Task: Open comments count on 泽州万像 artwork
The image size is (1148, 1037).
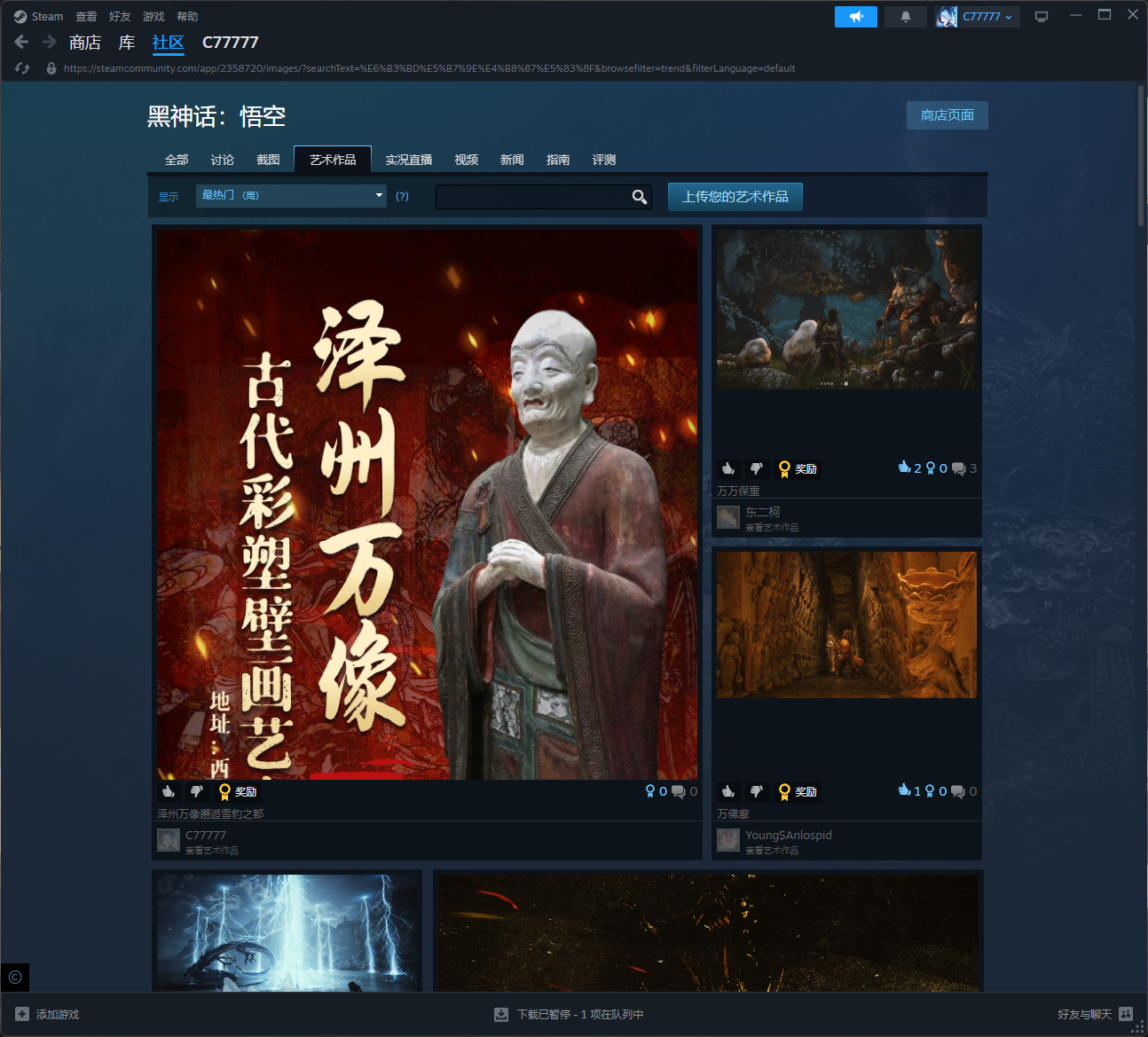Action: point(685,791)
